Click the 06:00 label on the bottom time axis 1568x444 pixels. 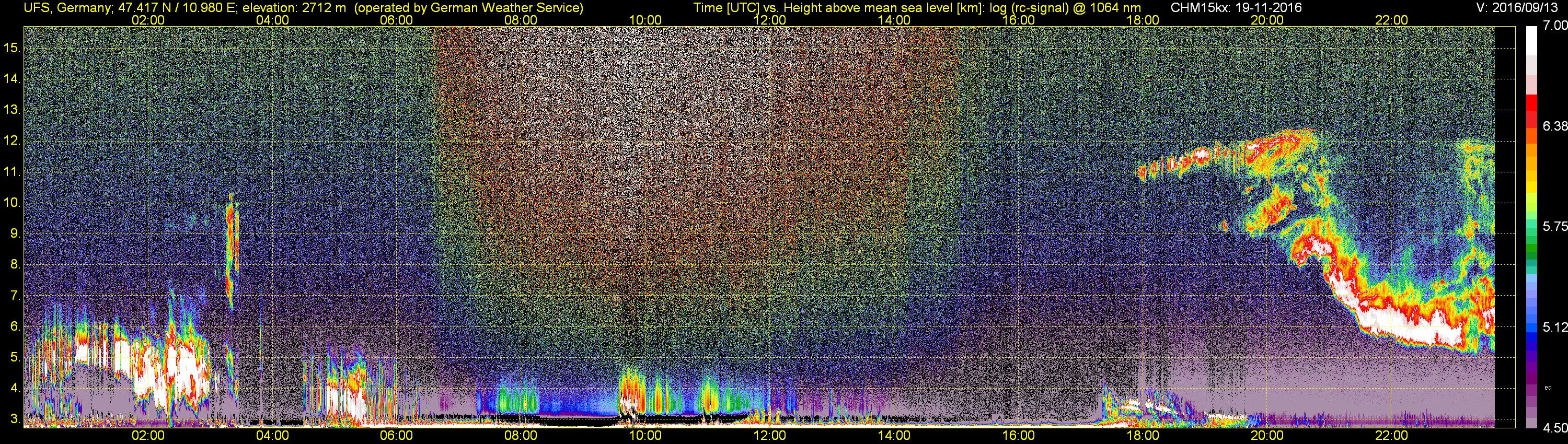(396, 436)
